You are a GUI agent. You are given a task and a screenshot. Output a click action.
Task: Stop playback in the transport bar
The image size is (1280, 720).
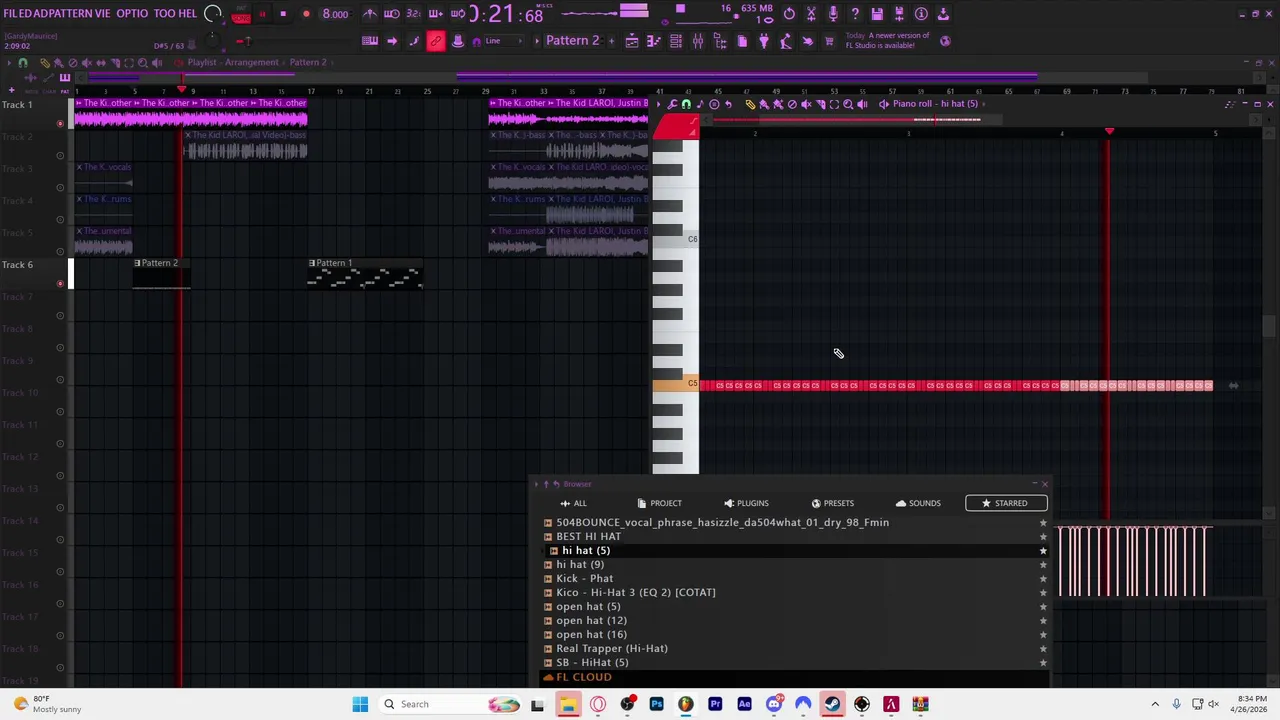[x=283, y=14]
